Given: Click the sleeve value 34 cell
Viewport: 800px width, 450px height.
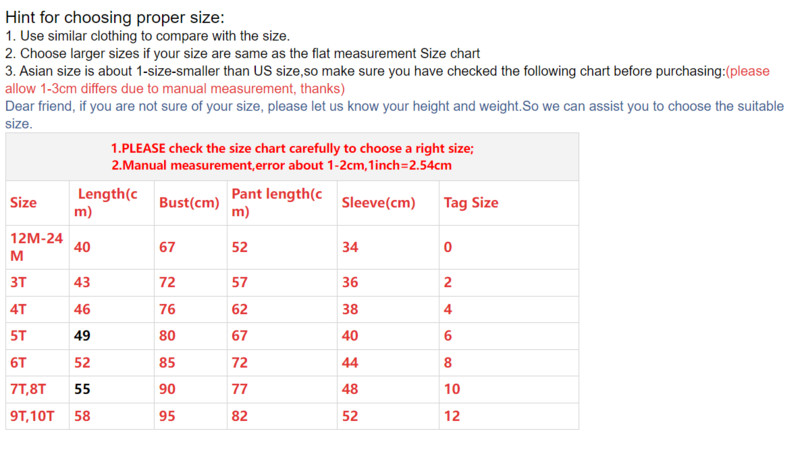Looking at the screenshot, I should point(350,247).
